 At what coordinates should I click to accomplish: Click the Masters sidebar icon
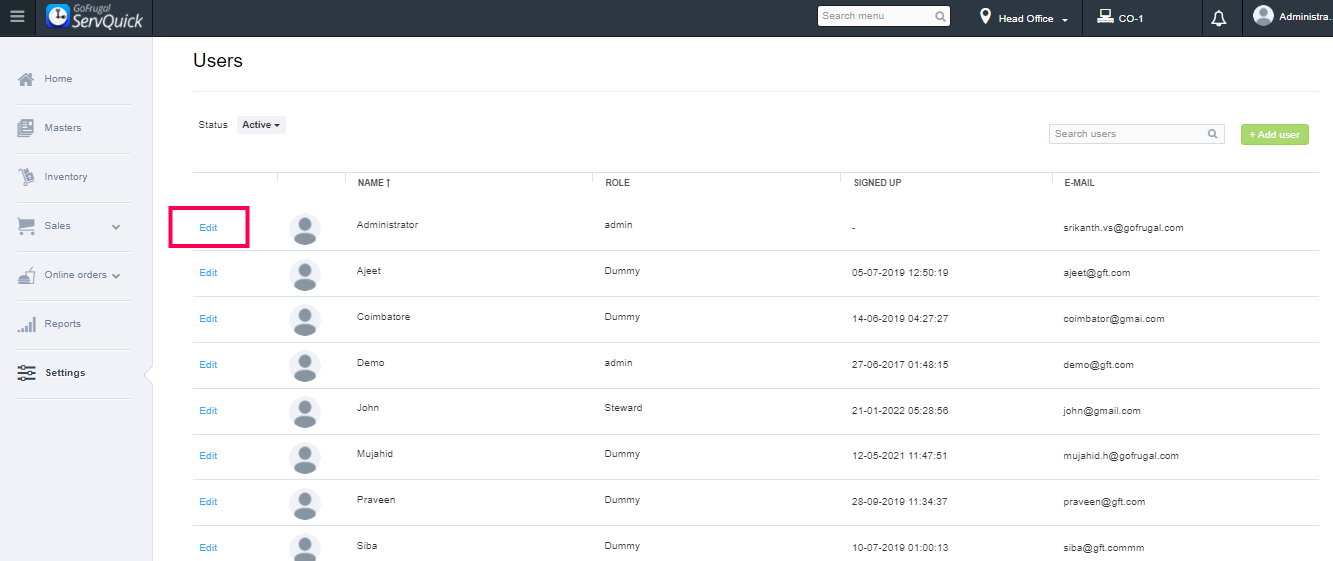26,128
